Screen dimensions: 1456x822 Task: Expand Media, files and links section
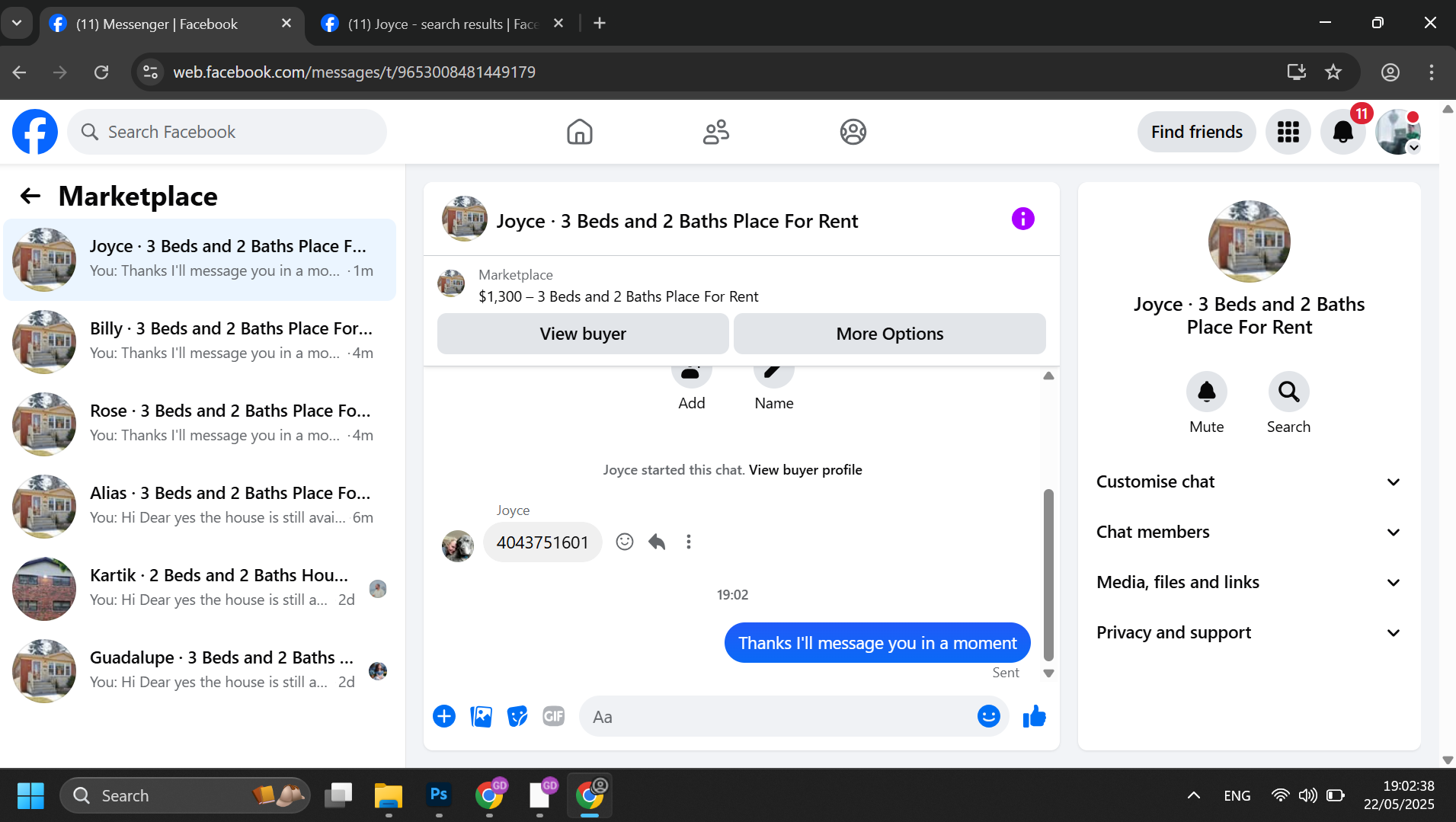click(1250, 582)
